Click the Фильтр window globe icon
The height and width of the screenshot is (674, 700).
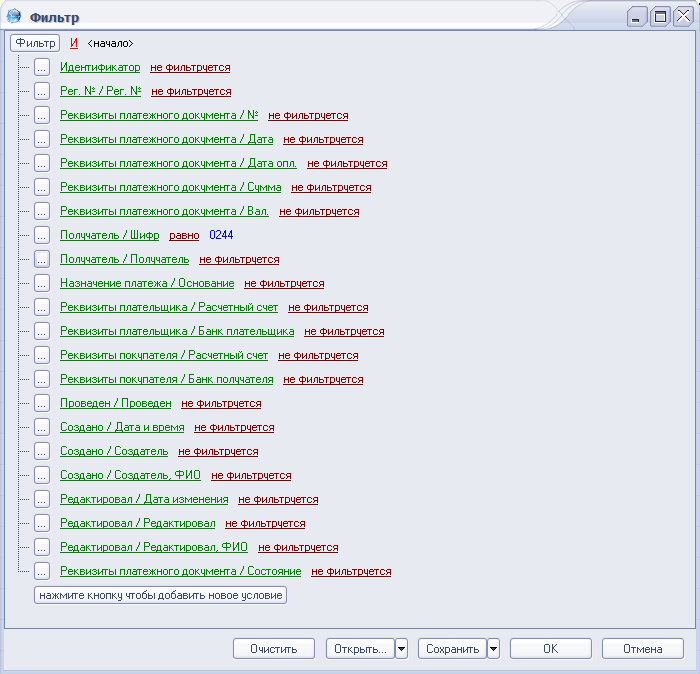(14, 16)
